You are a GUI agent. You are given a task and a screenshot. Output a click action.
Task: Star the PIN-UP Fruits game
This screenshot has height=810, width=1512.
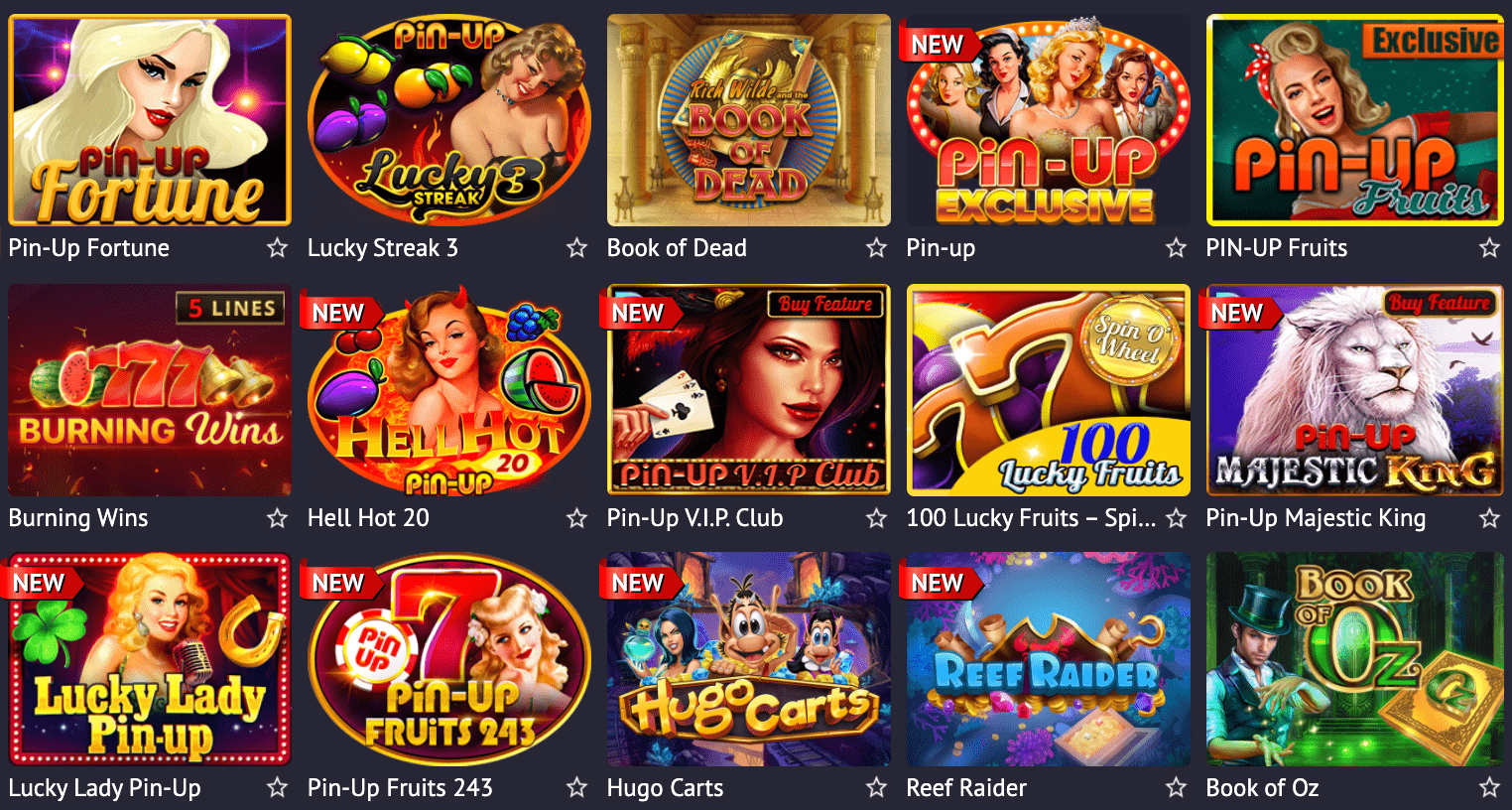1489,248
